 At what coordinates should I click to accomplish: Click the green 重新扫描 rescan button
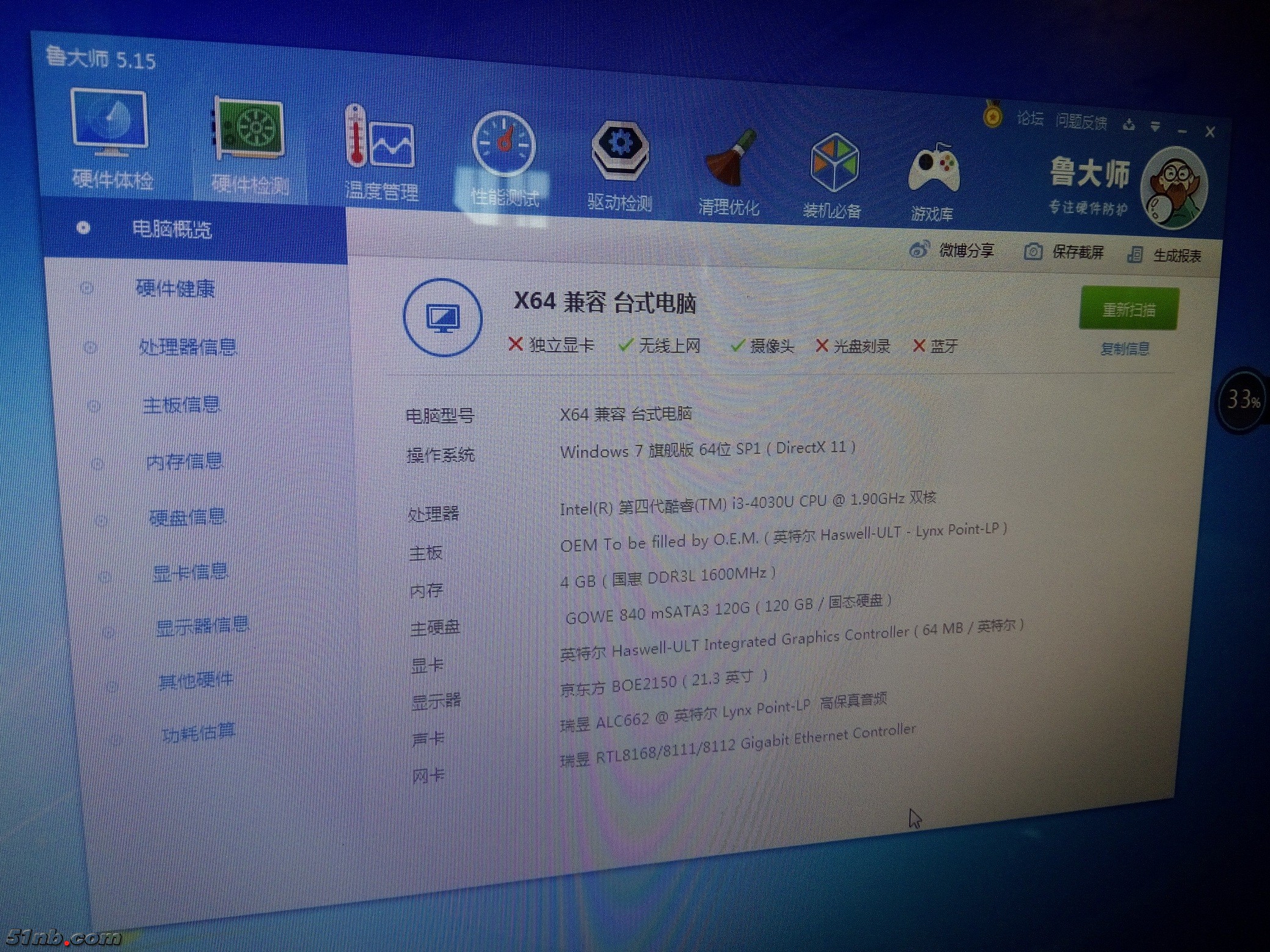[x=1128, y=309]
